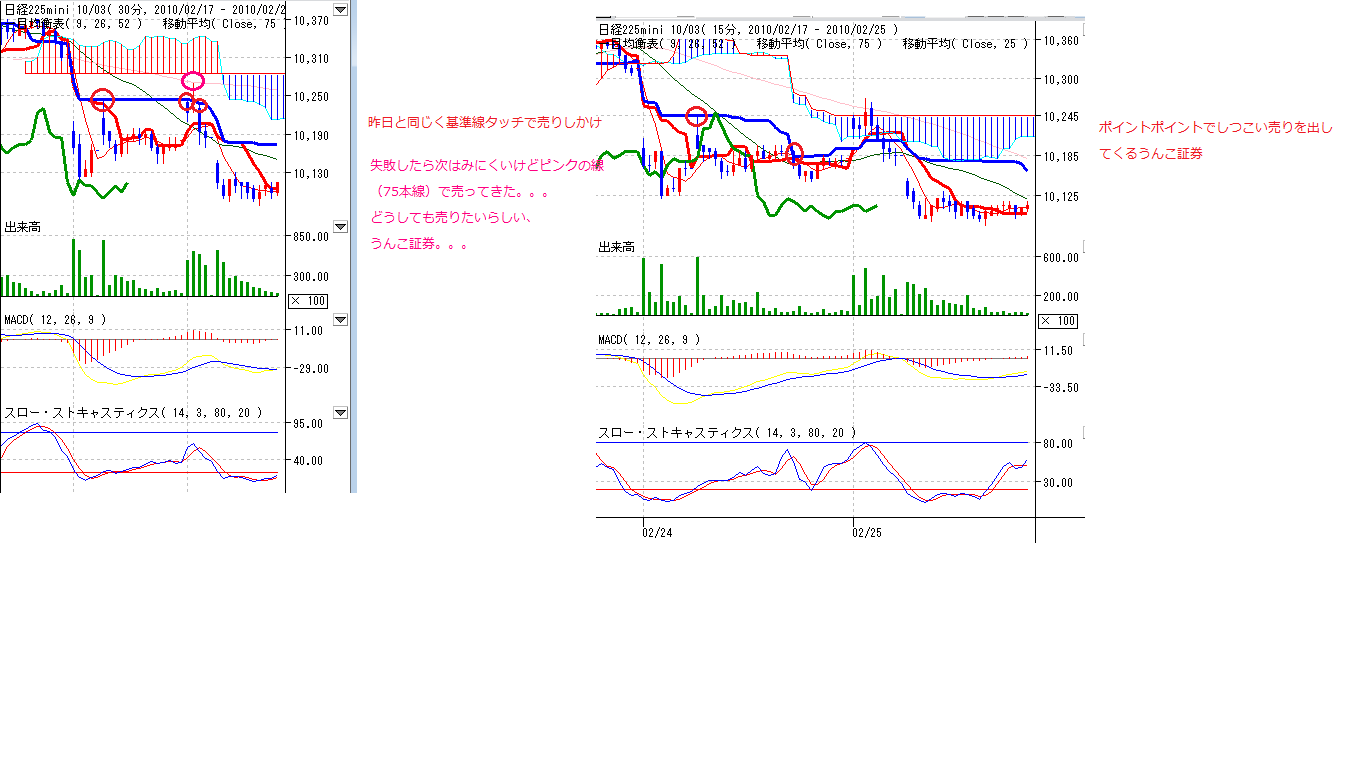
Task: Expand the left chart 出来高 panel dropdown
Action: pyautogui.click(x=340, y=229)
